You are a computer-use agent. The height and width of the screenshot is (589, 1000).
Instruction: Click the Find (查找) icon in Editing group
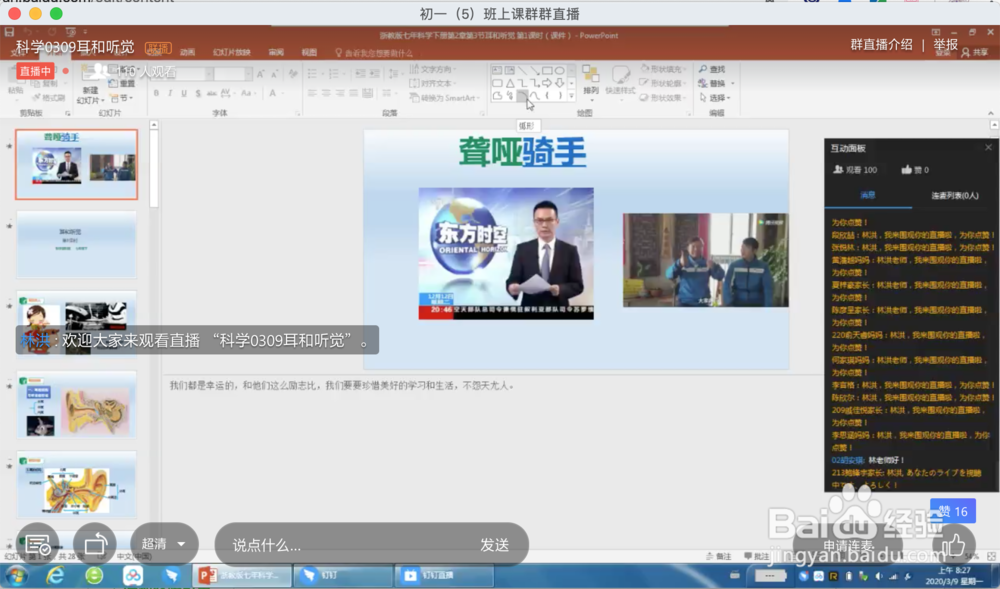(x=713, y=70)
